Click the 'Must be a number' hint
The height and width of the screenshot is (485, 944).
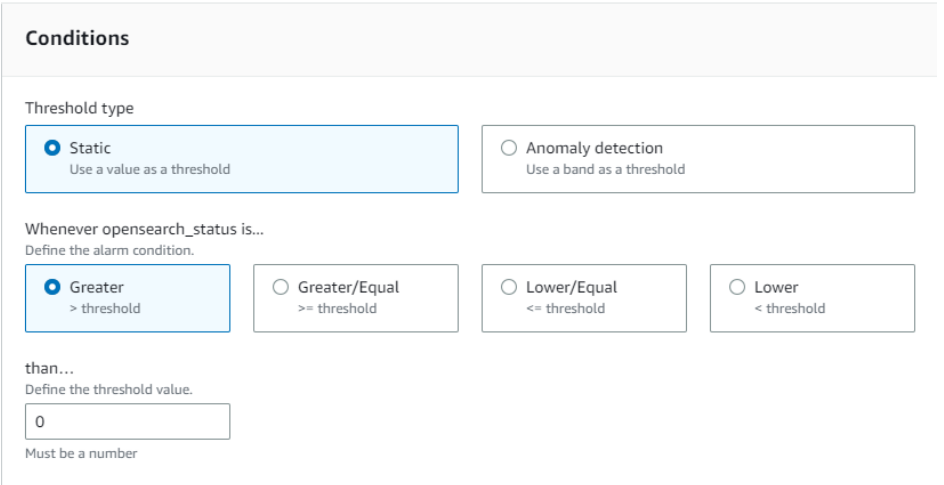coord(81,454)
